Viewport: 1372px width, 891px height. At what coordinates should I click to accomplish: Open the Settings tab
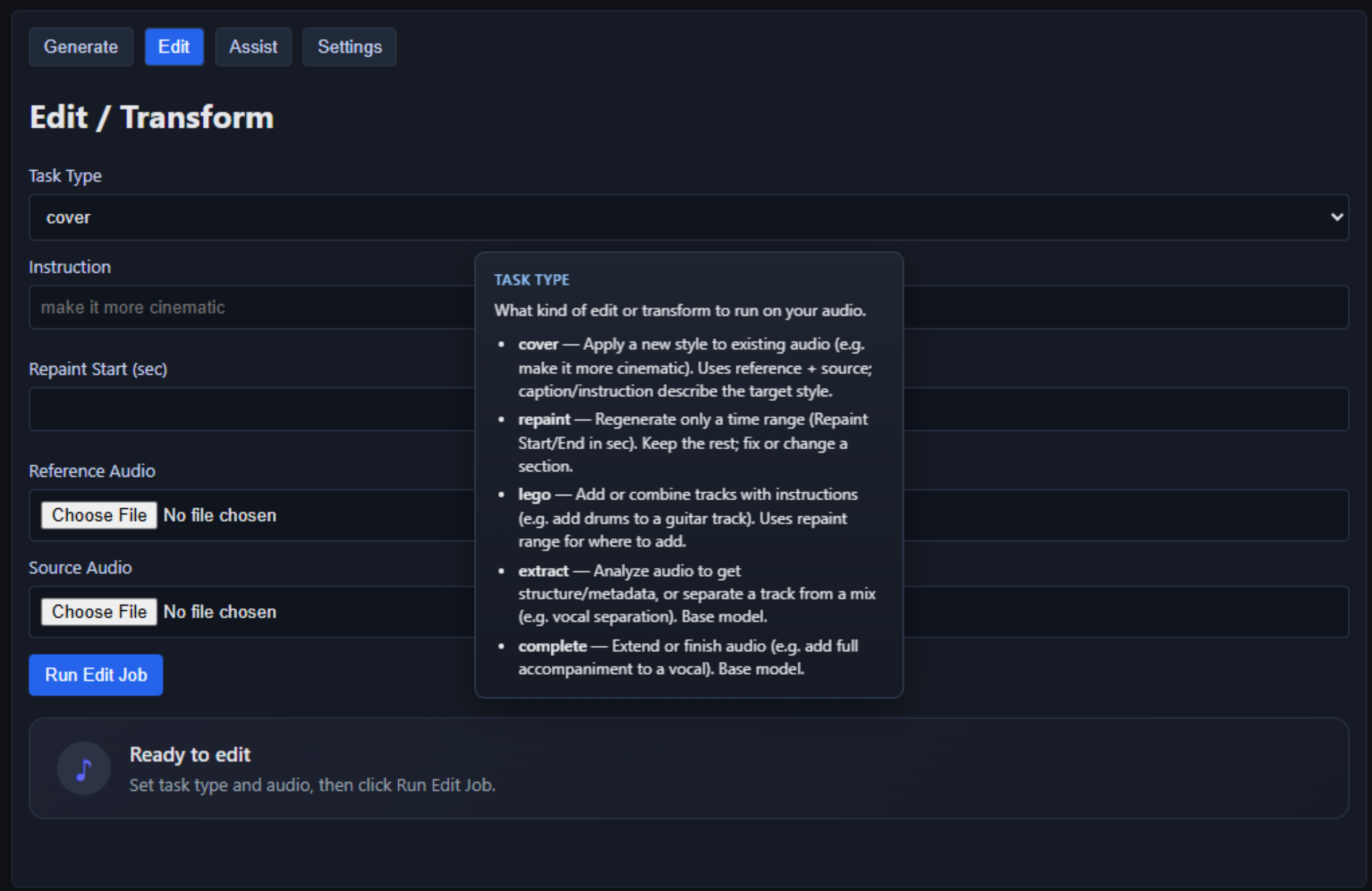point(349,47)
